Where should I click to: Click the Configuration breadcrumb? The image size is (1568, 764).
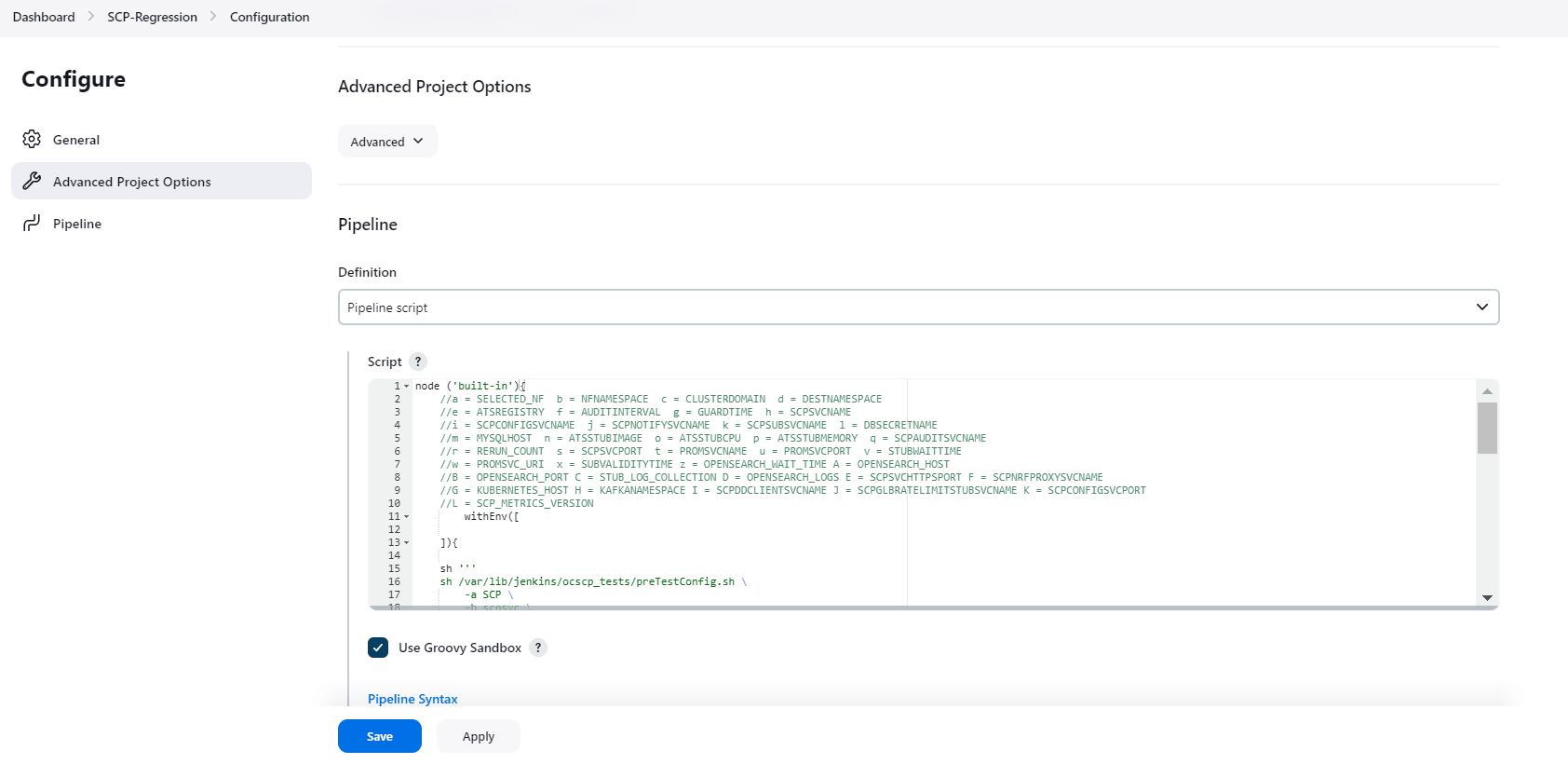coord(269,17)
